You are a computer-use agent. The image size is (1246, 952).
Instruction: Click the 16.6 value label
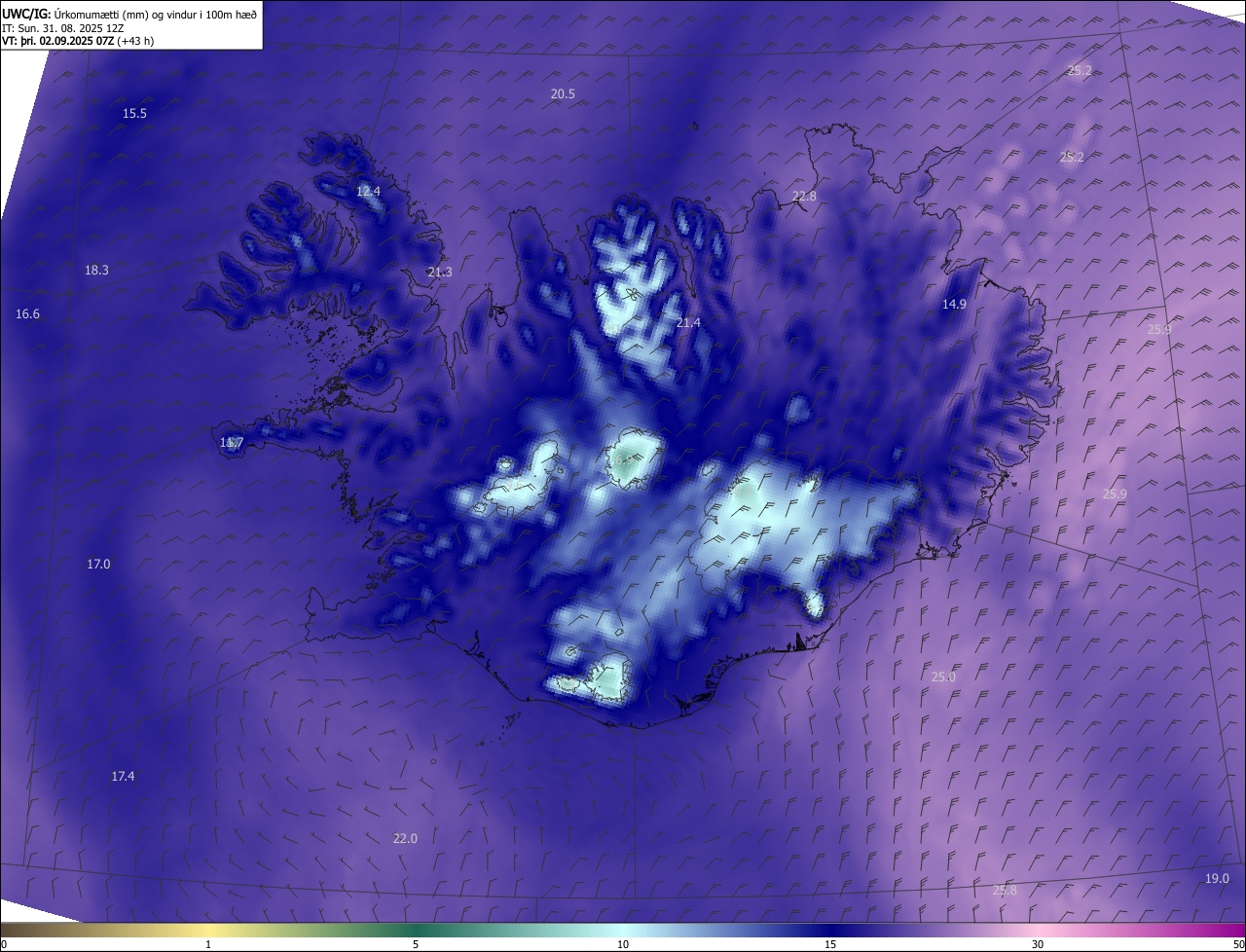pyautogui.click(x=28, y=314)
